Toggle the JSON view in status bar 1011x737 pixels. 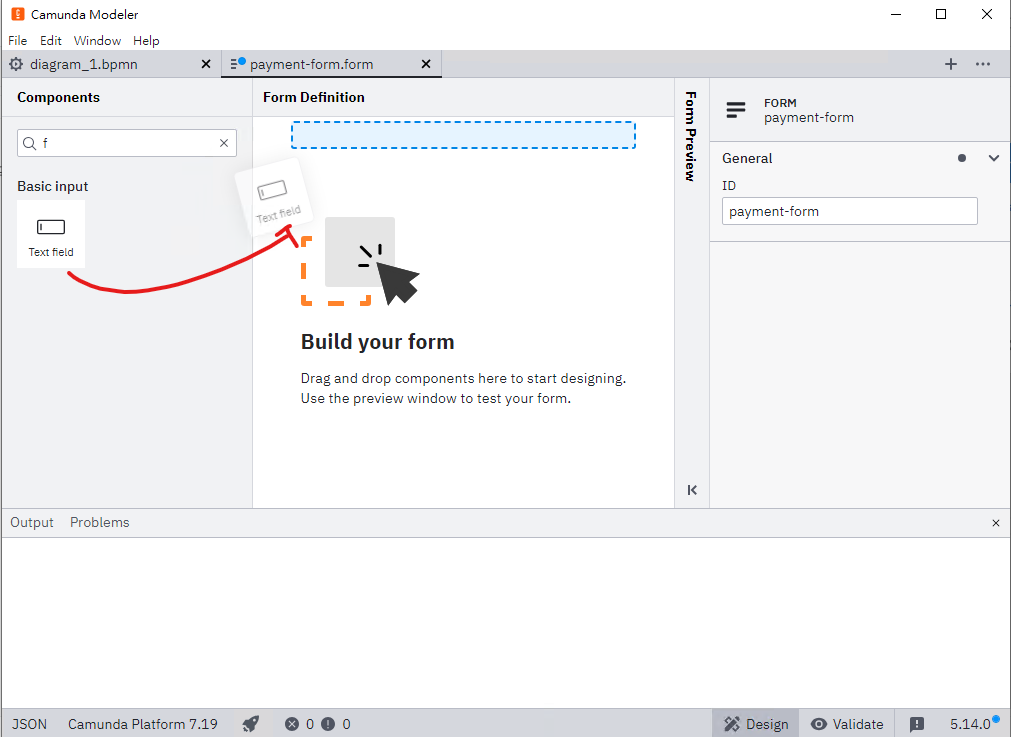(x=29, y=724)
